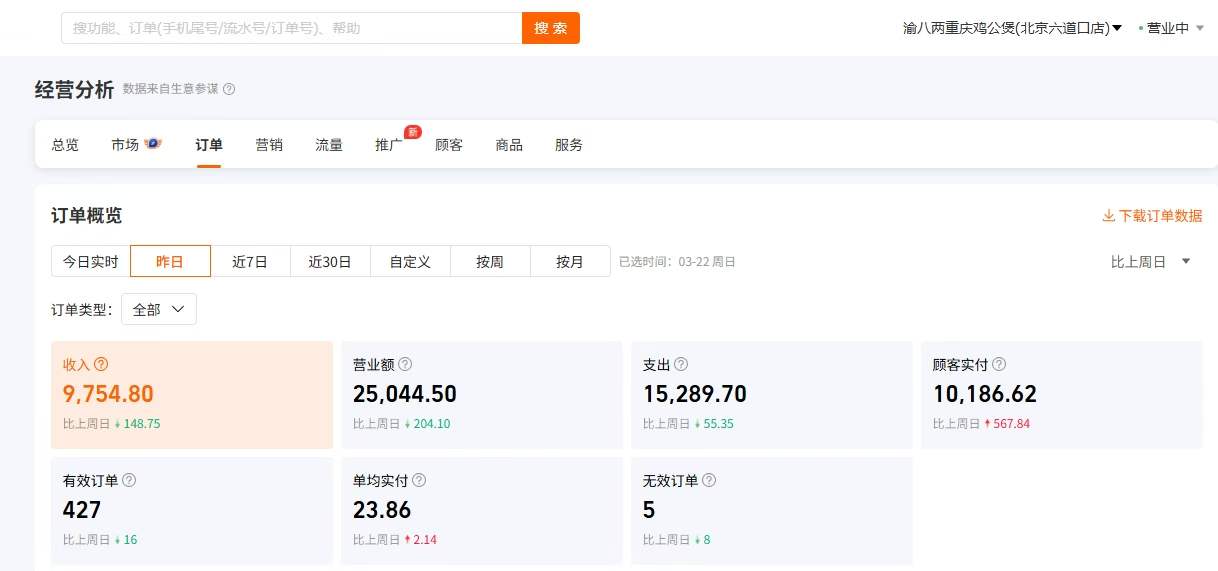Select the 有效订单 427 metric card
Viewport: 1218px width, 571px height.
pyautogui.click(x=192, y=511)
